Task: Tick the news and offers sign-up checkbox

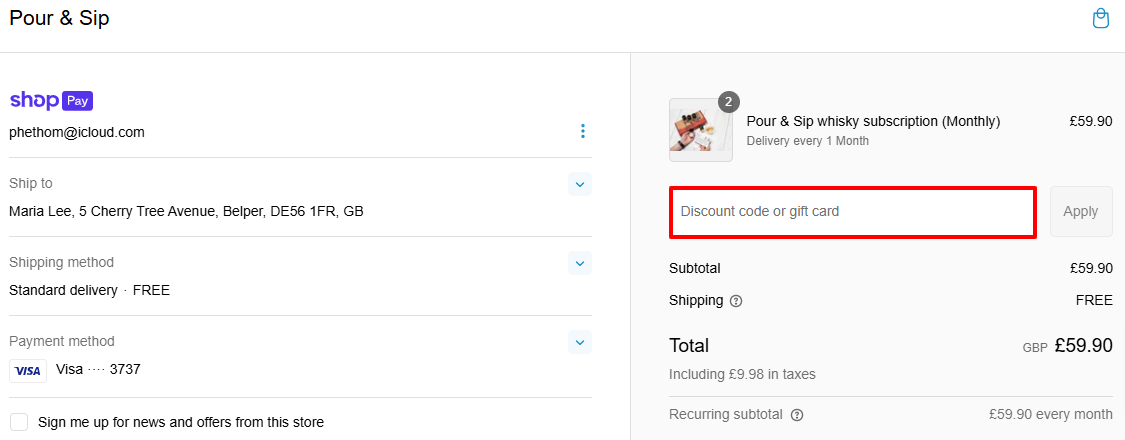Action: click(19, 422)
